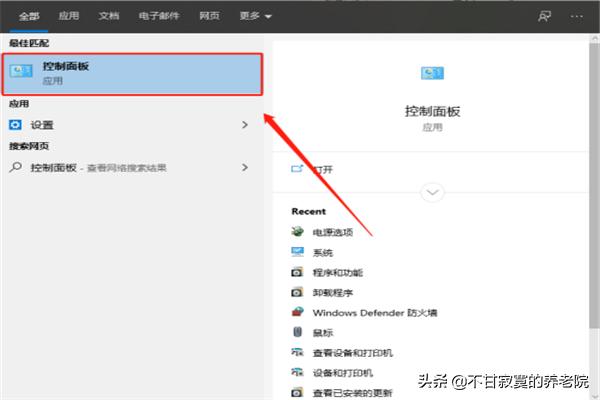Expand the 控制面板 web search result arrow

(244, 167)
